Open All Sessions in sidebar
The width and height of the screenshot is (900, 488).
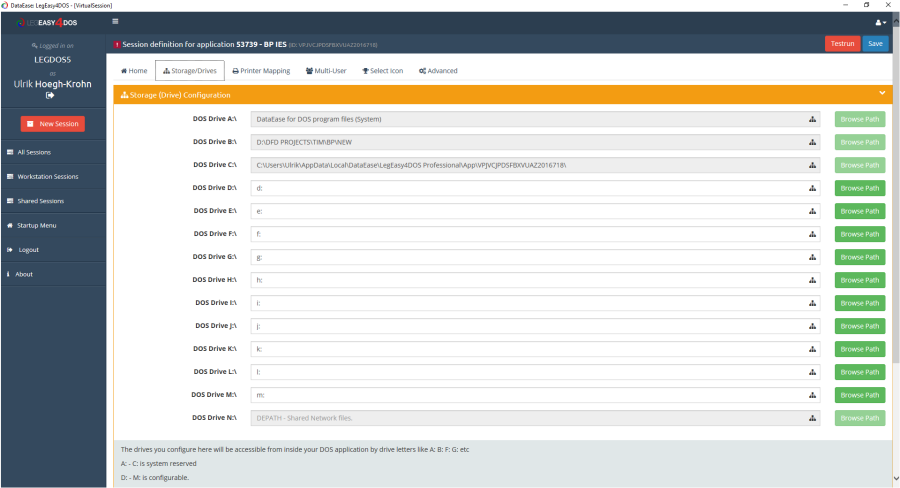53,152
